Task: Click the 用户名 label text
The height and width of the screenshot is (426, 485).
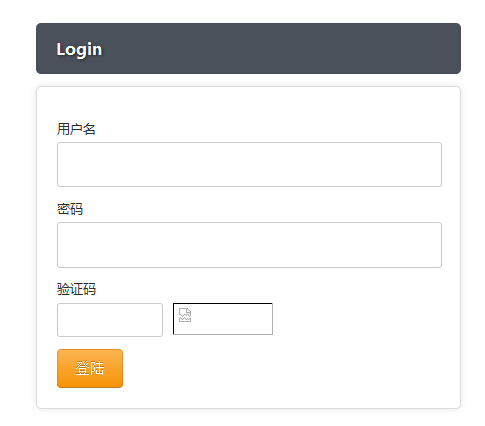Action: point(76,129)
